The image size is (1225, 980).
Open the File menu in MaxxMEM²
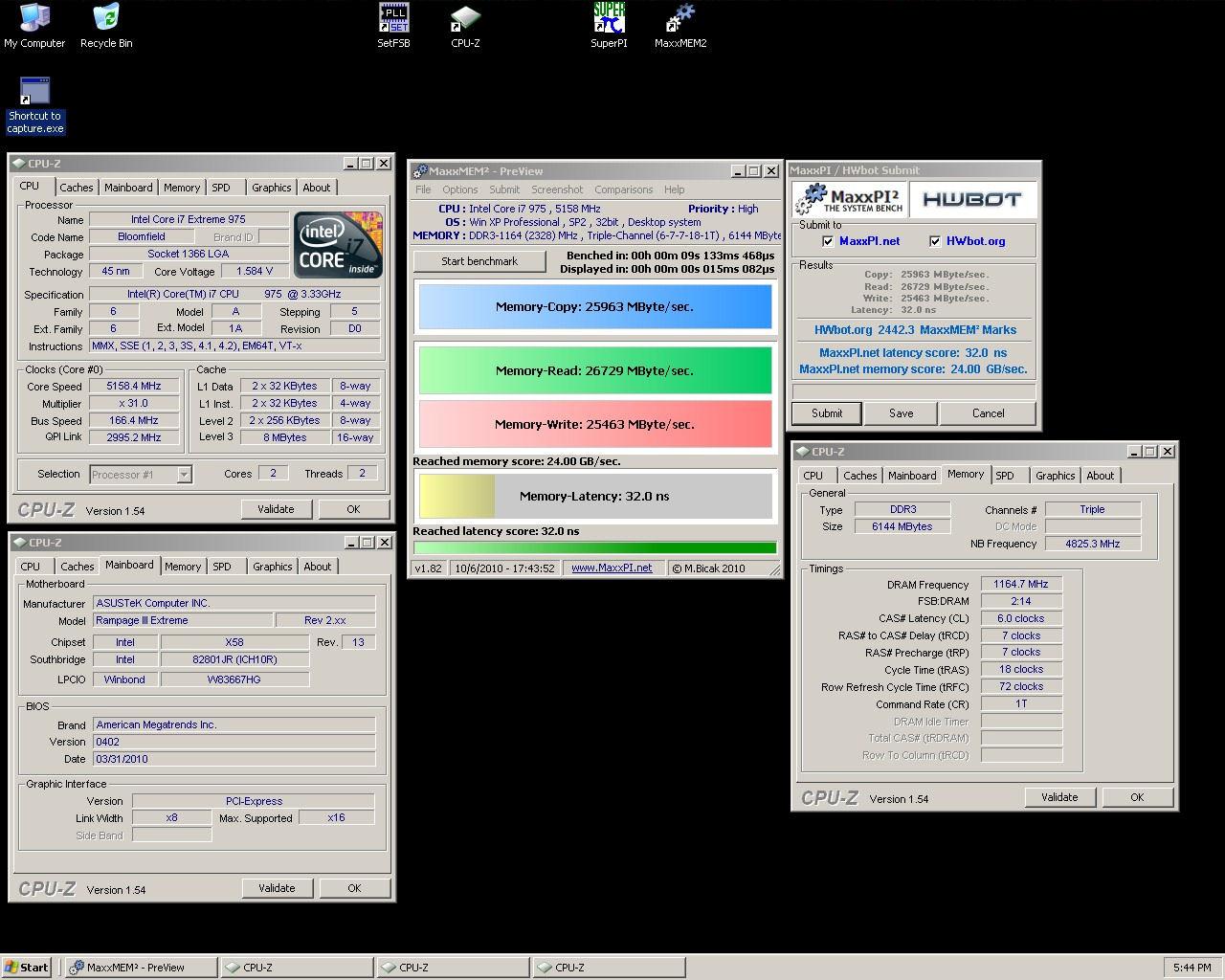pyautogui.click(x=423, y=189)
